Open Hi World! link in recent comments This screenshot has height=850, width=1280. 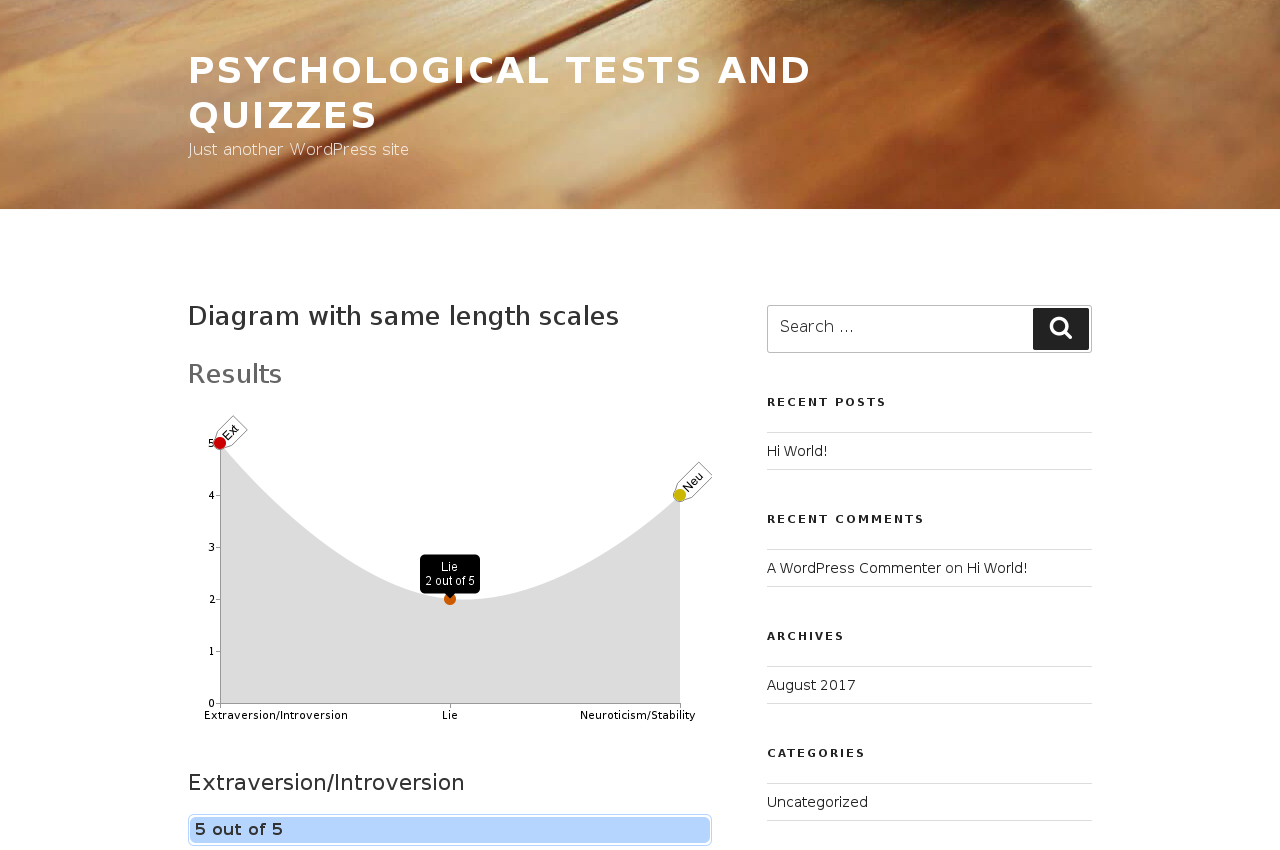[x=997, y=568]
